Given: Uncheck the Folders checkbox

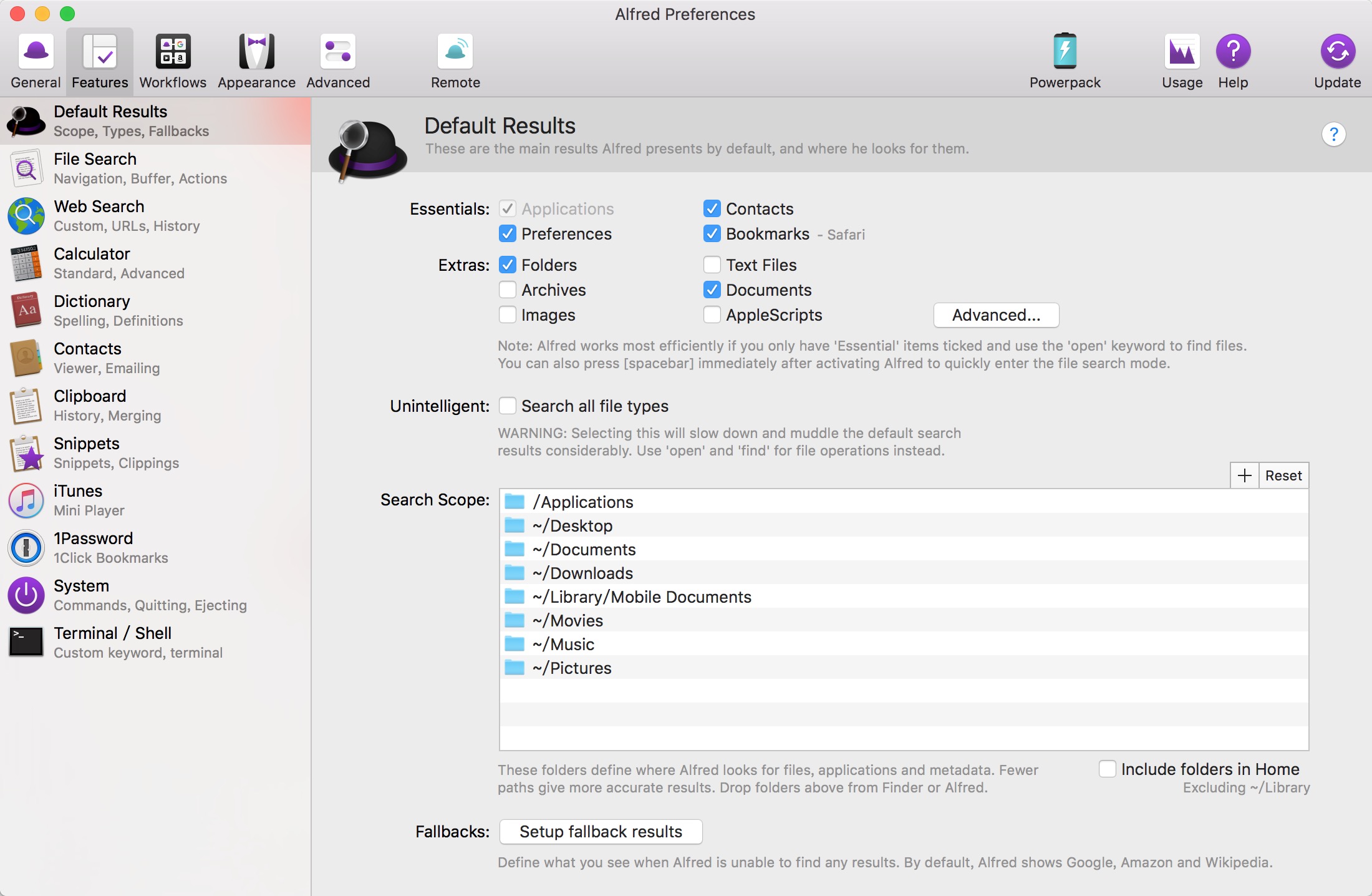Looking at the screenshot, I should [x=508, y=265].
